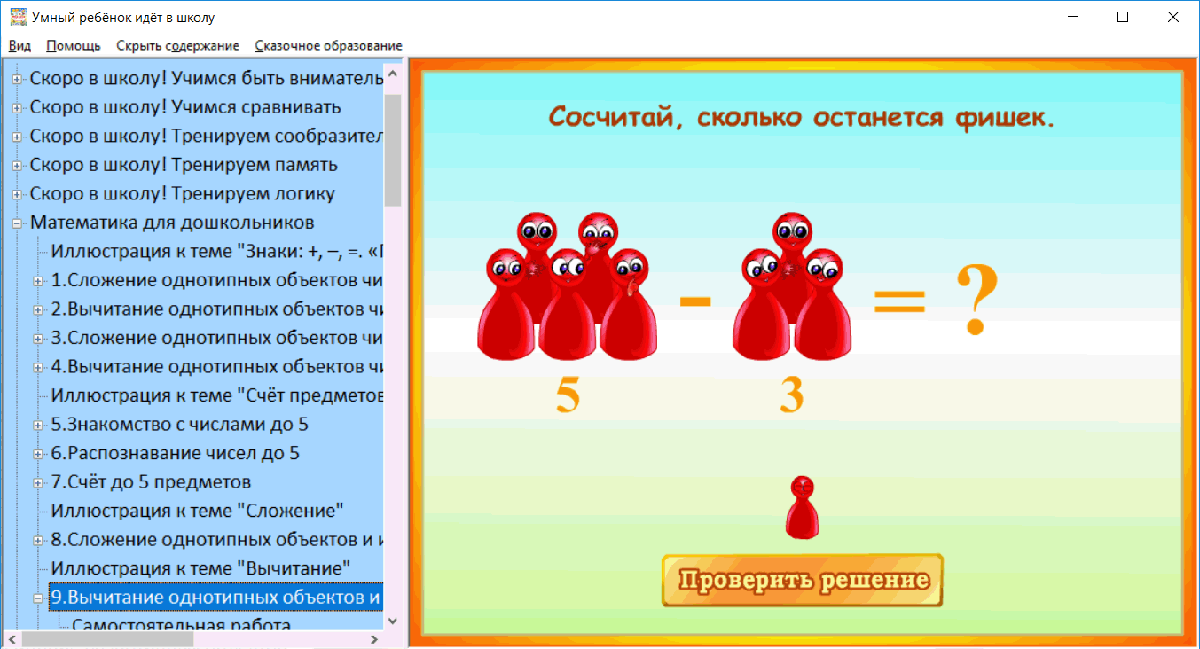Screen dimensions: 1200x649
Task: Expand "Скоро в школу! Тренируем память"
Action: pyautogui.click(x=19, y=164)
